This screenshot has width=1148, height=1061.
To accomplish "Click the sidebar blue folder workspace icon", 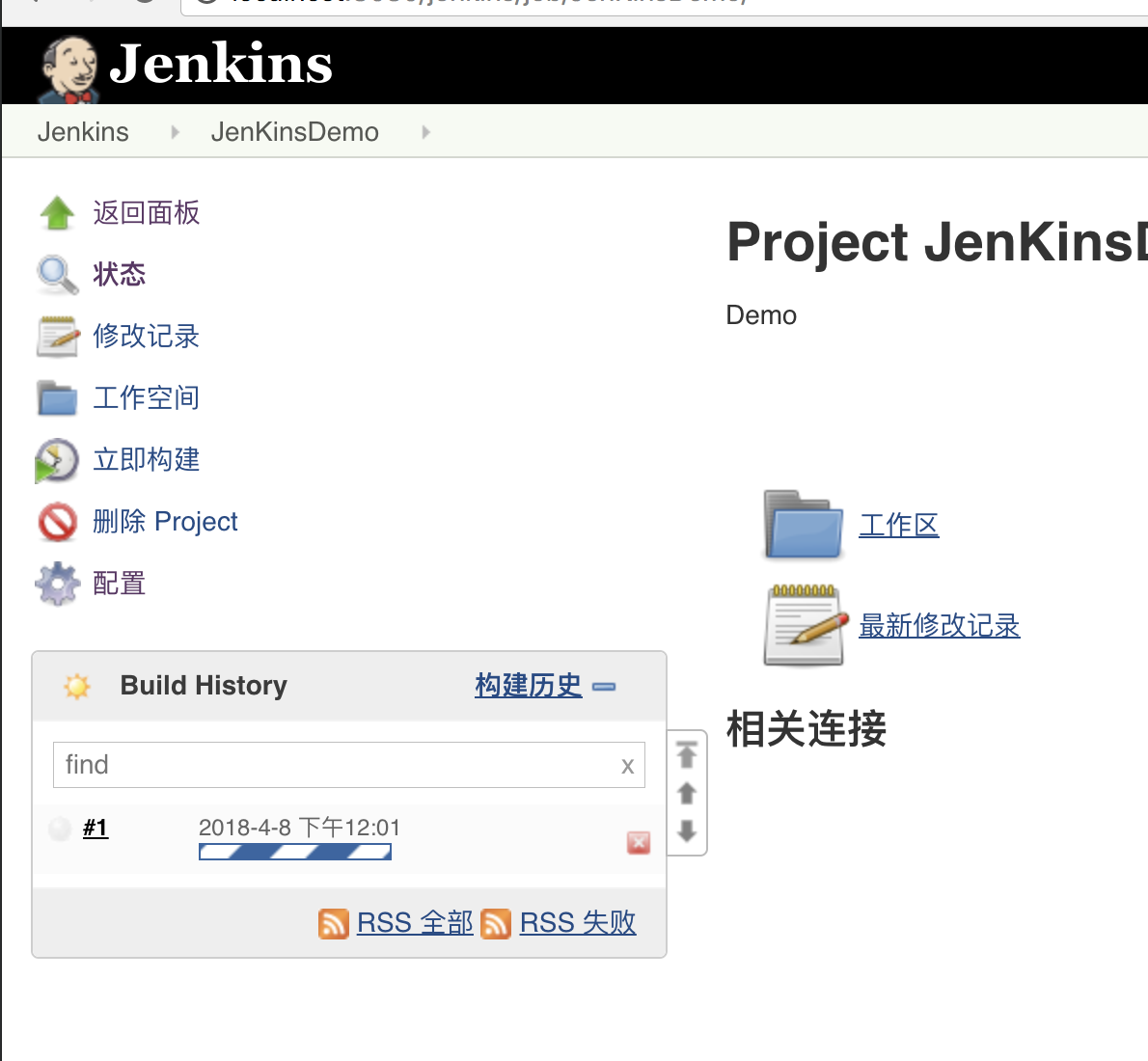I will (x=57, y=398).
